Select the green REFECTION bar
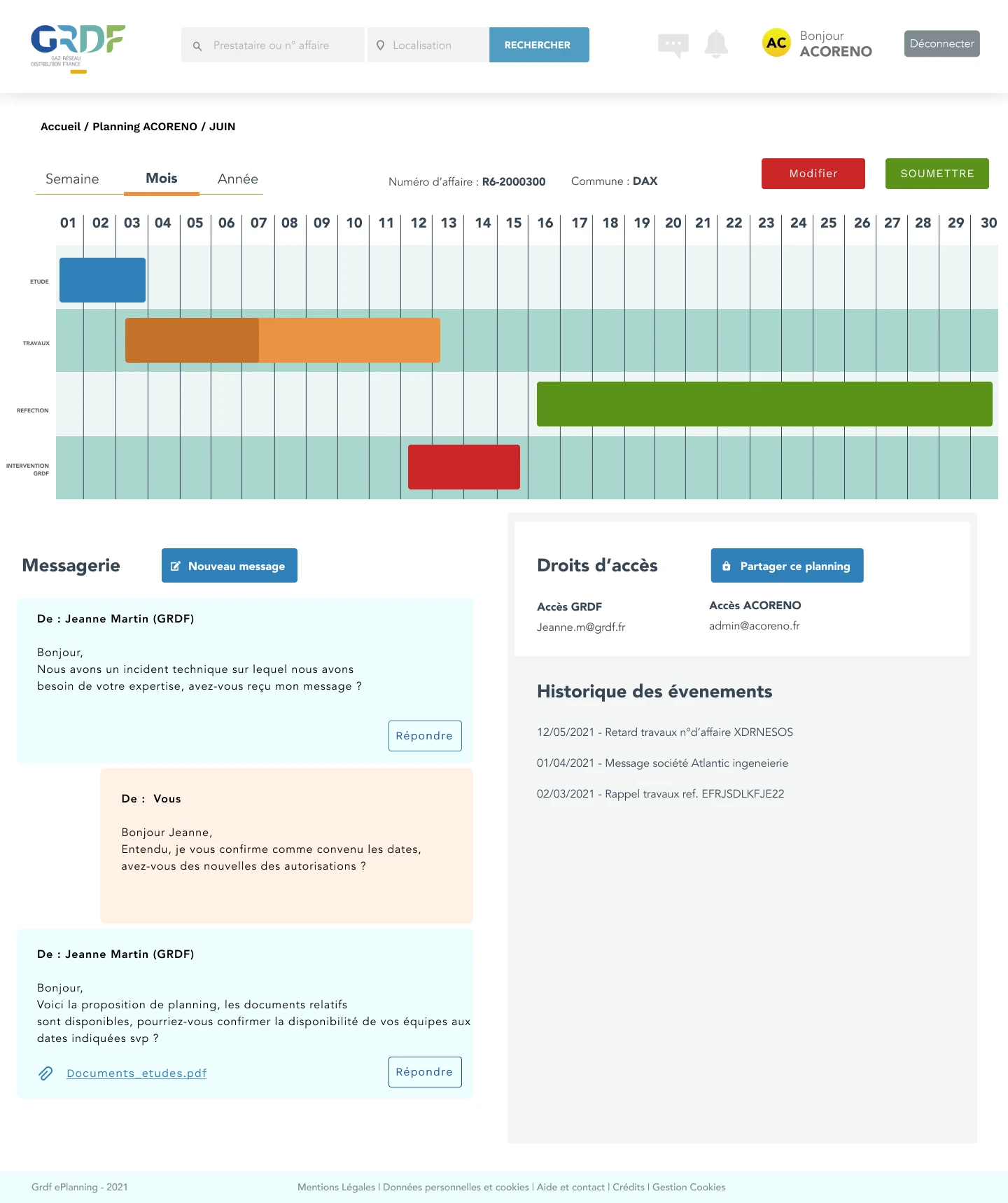The width and height of the screenshot is (1008, 1203). click(x=764, y=404)
